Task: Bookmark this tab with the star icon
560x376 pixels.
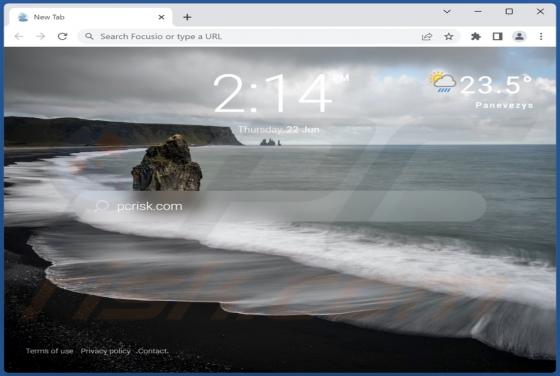Action: 449,36
